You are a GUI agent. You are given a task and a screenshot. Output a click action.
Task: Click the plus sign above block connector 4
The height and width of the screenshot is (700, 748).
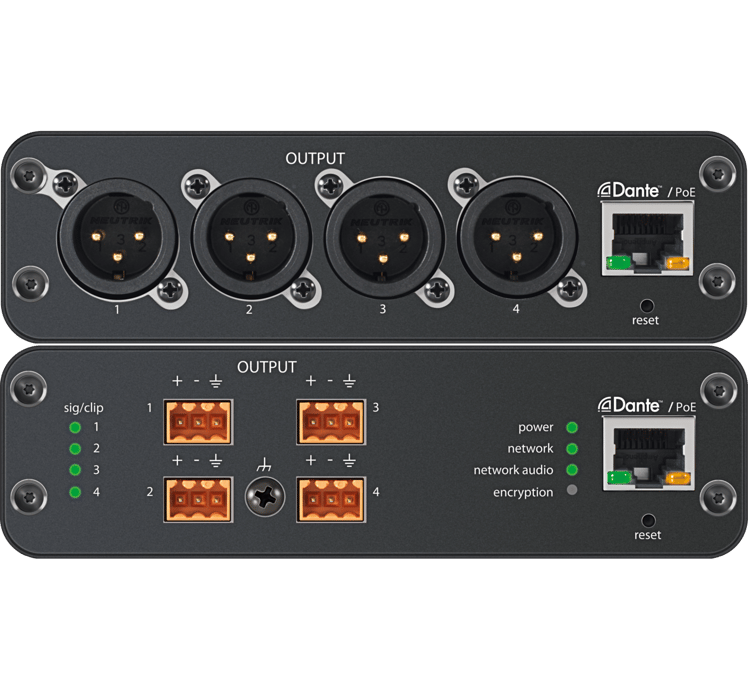[311, 460]
